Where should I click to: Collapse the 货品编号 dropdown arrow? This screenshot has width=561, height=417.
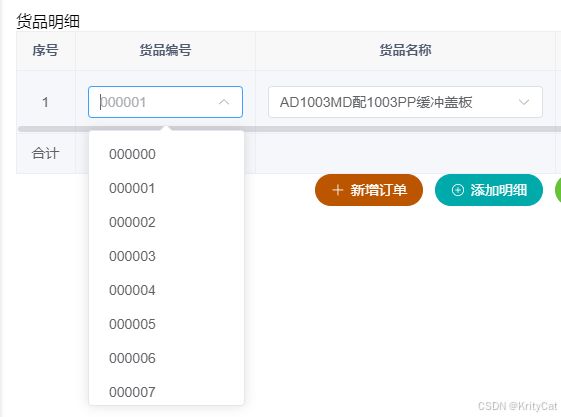pos(224,102)
